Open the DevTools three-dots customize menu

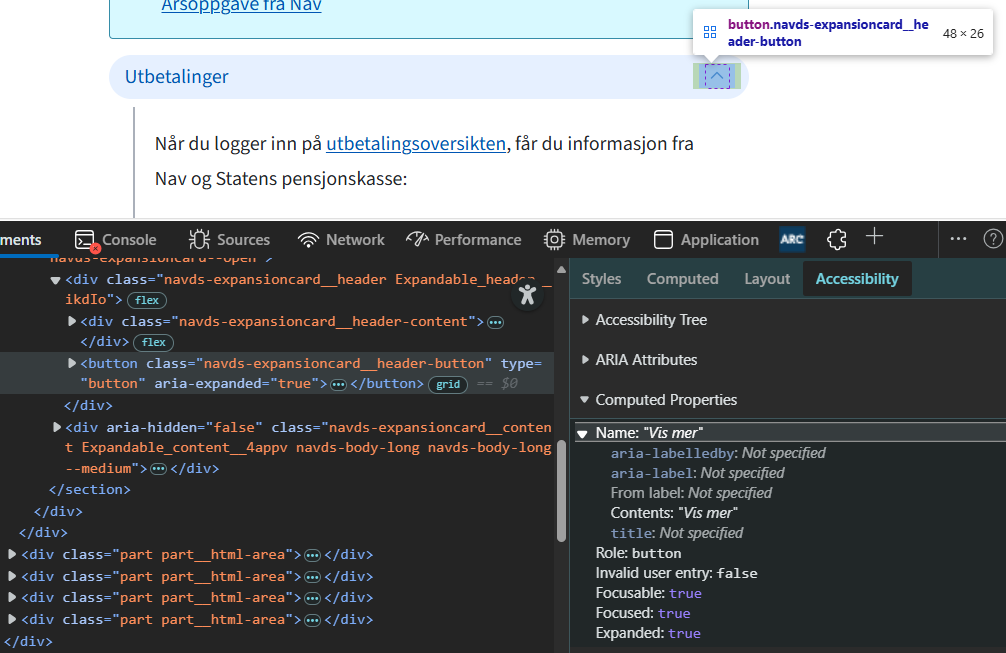click(x=958, y=239)
